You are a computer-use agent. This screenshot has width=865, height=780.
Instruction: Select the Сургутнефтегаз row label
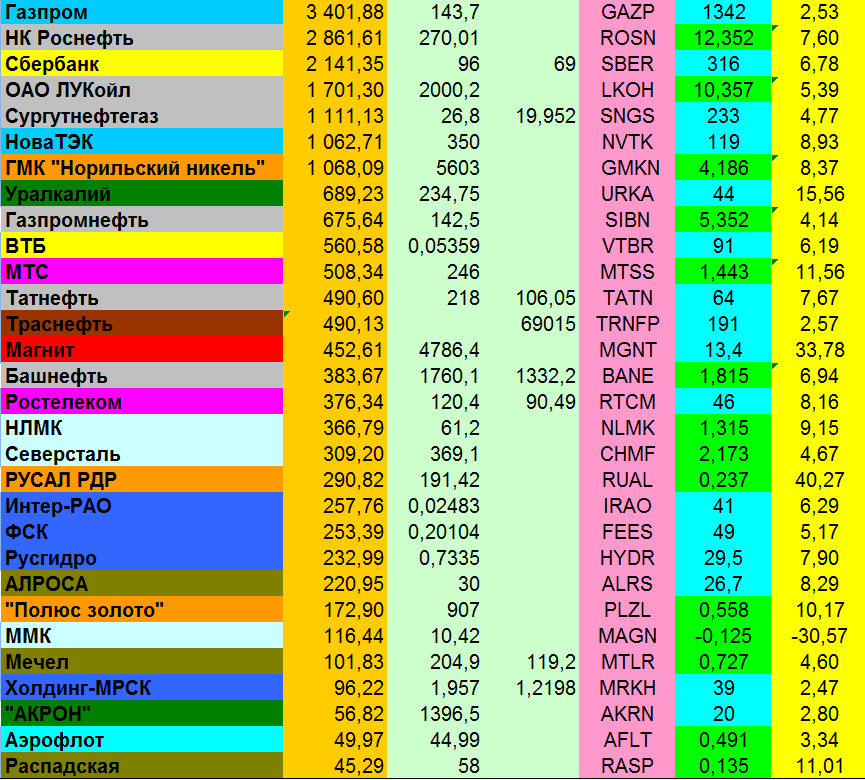pos(142,115)
